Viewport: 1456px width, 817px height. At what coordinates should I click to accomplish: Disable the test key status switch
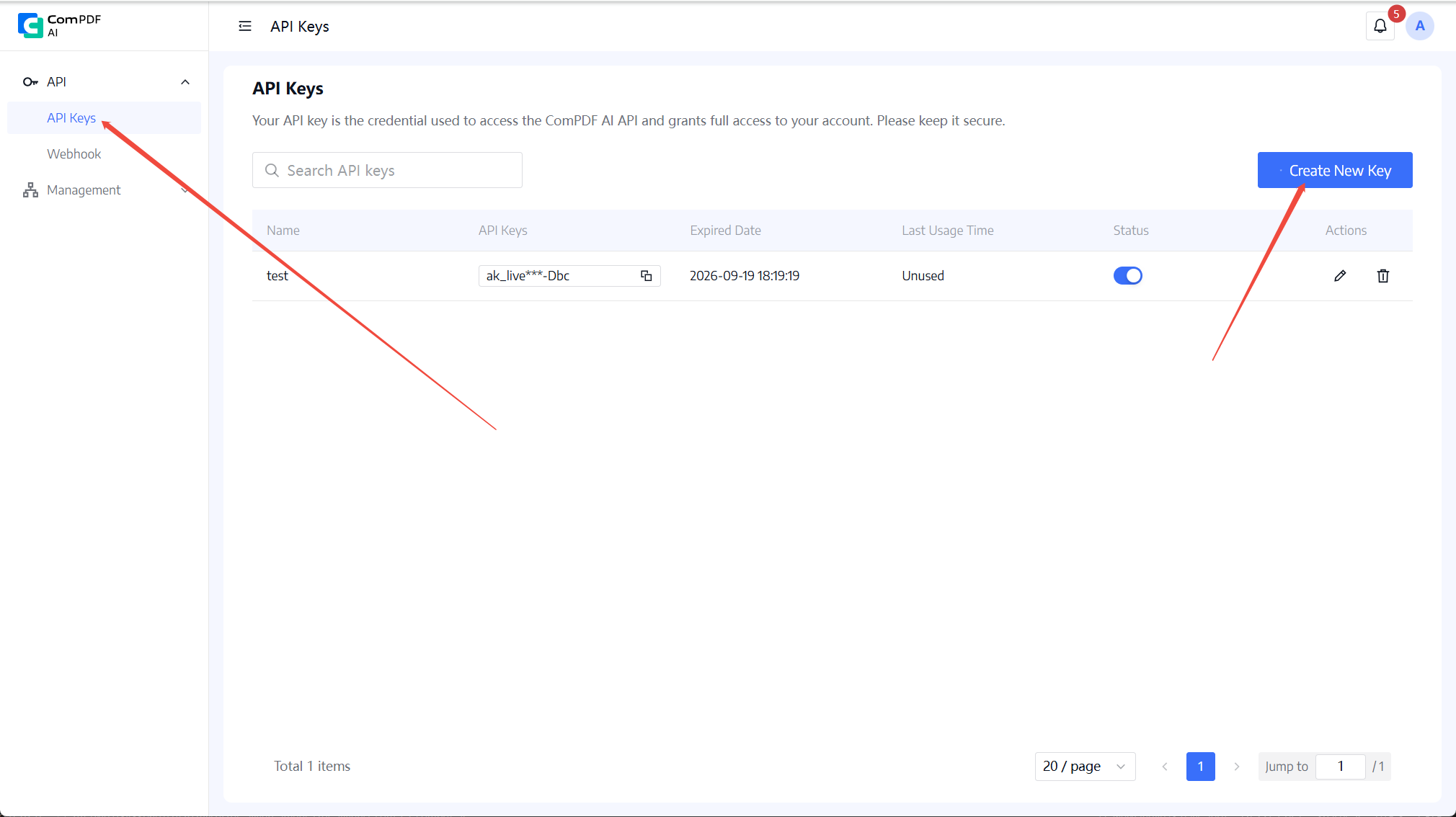[x=1128, y=276]
